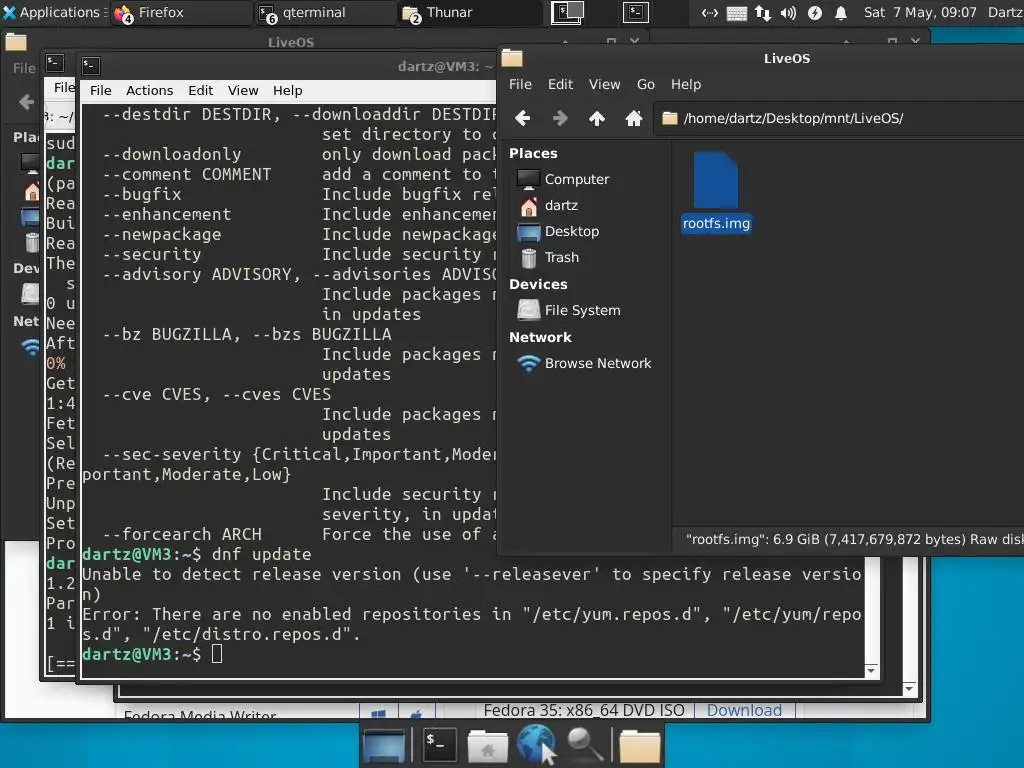Open qterminal Actions menu
This screenshot has width=1024, height=768.
(150, 90)
